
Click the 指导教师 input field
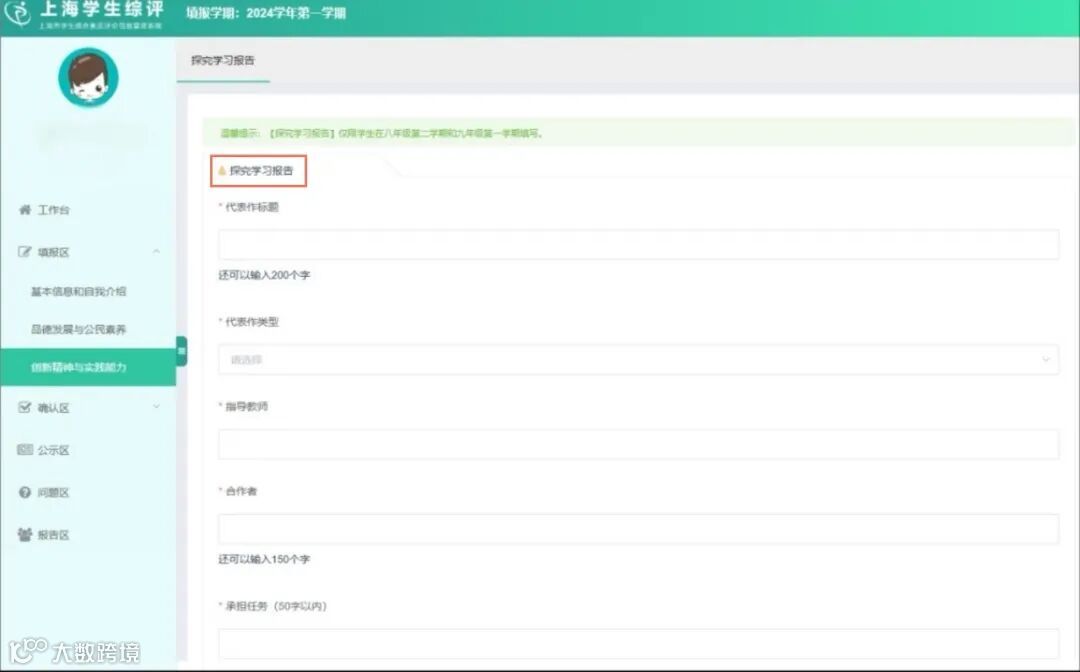(638, 444)
